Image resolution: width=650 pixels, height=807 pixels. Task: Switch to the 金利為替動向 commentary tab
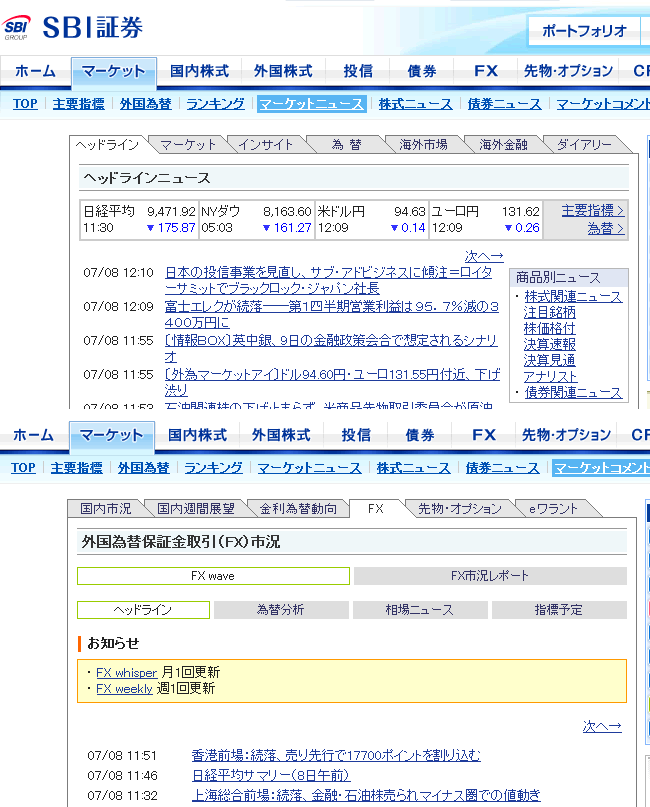coord(298,508)
